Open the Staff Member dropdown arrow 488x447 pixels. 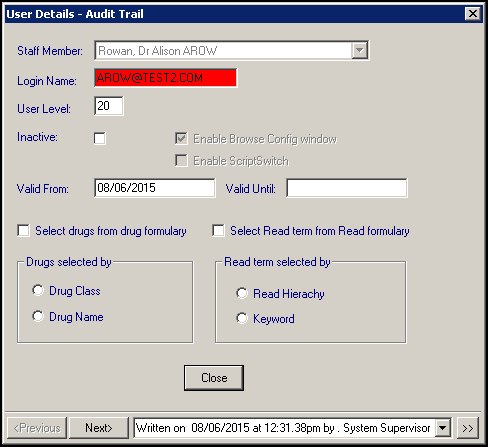359,51
